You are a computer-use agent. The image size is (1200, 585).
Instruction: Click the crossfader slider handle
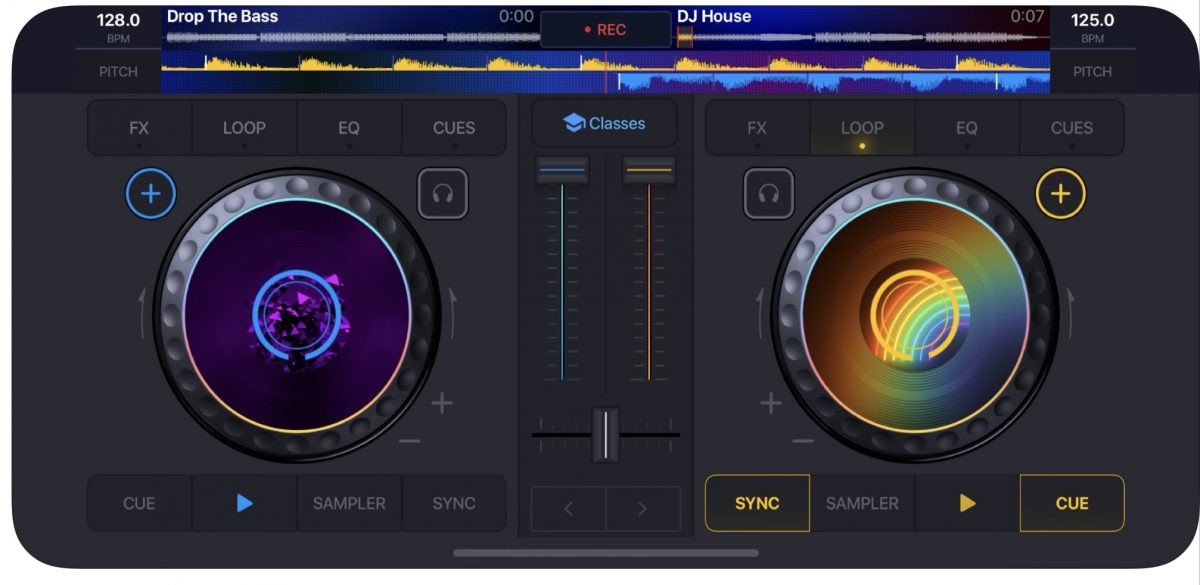605,435
